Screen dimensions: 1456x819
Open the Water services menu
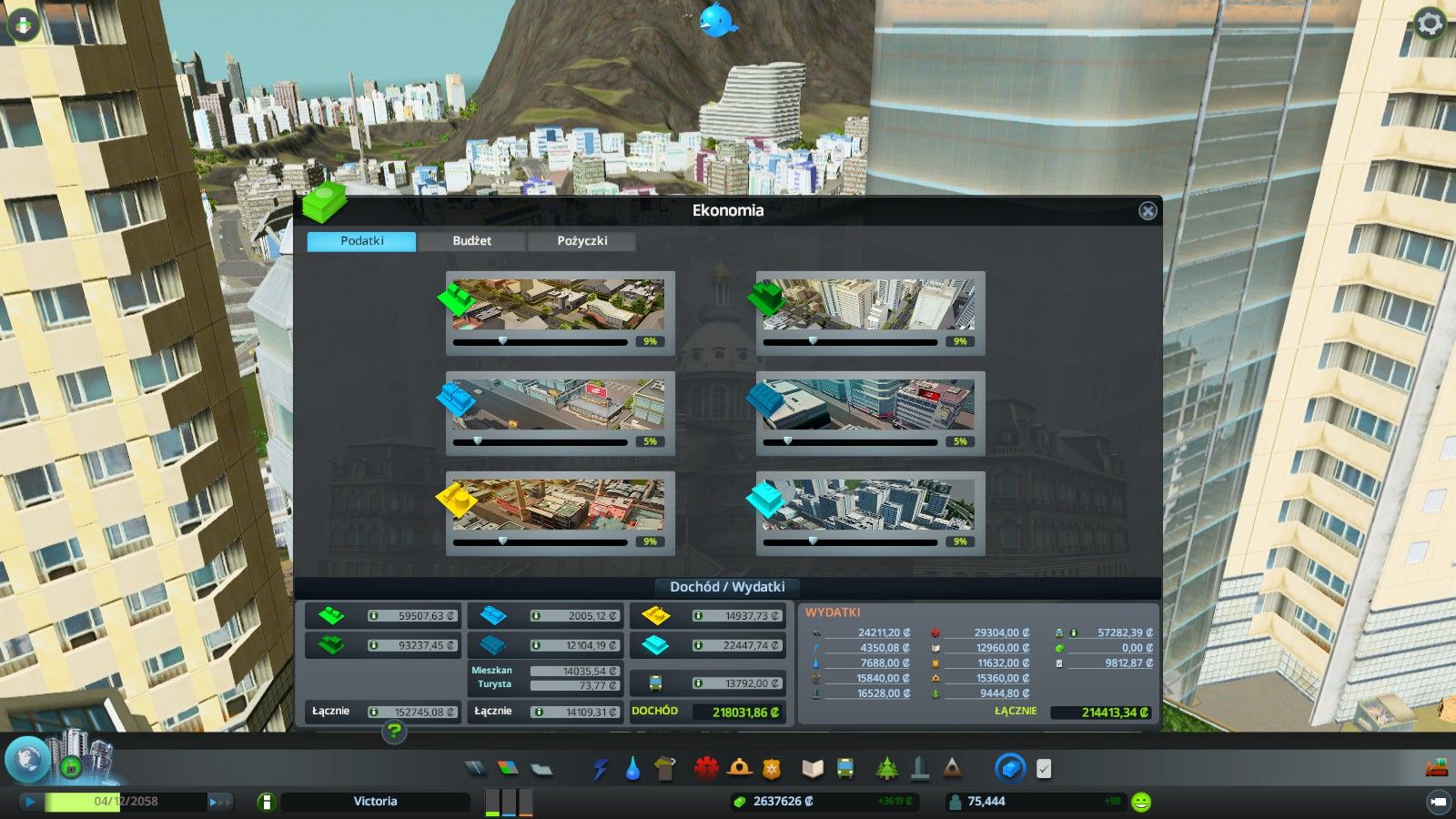coord(633,770)
